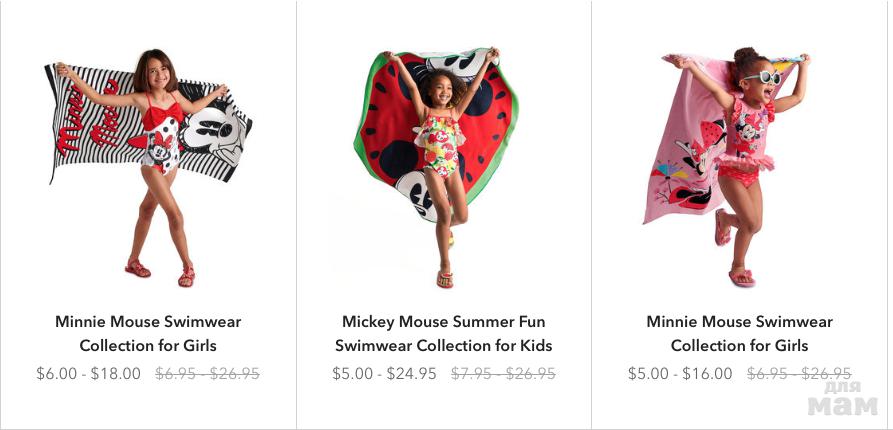Click the girl's white sunglasses
Image resolution: width=893 pixels, height=430 pixels.
tap(762, 77)
